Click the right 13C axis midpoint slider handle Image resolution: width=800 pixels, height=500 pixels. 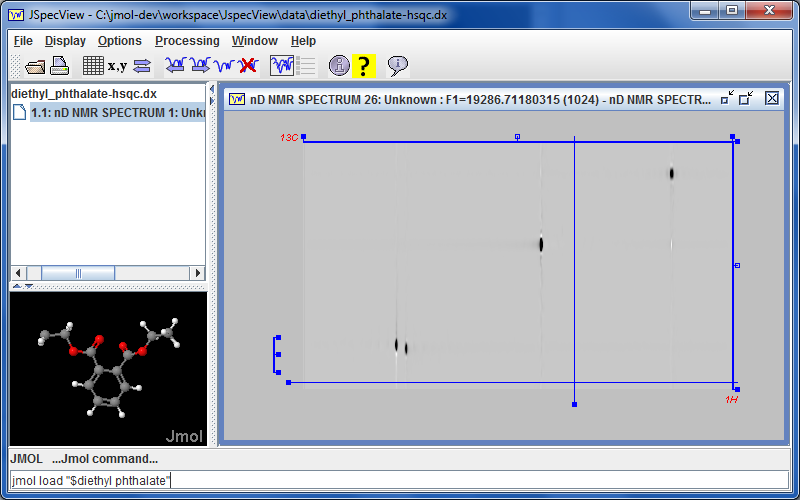(737, 265)
